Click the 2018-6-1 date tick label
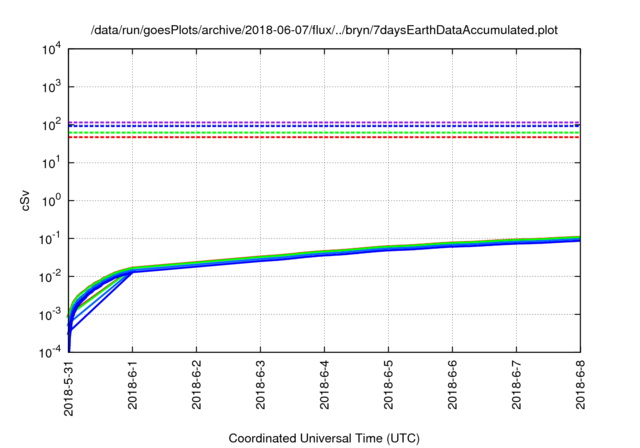This screenshot has width=640, height=448. (x=133, y=384)
